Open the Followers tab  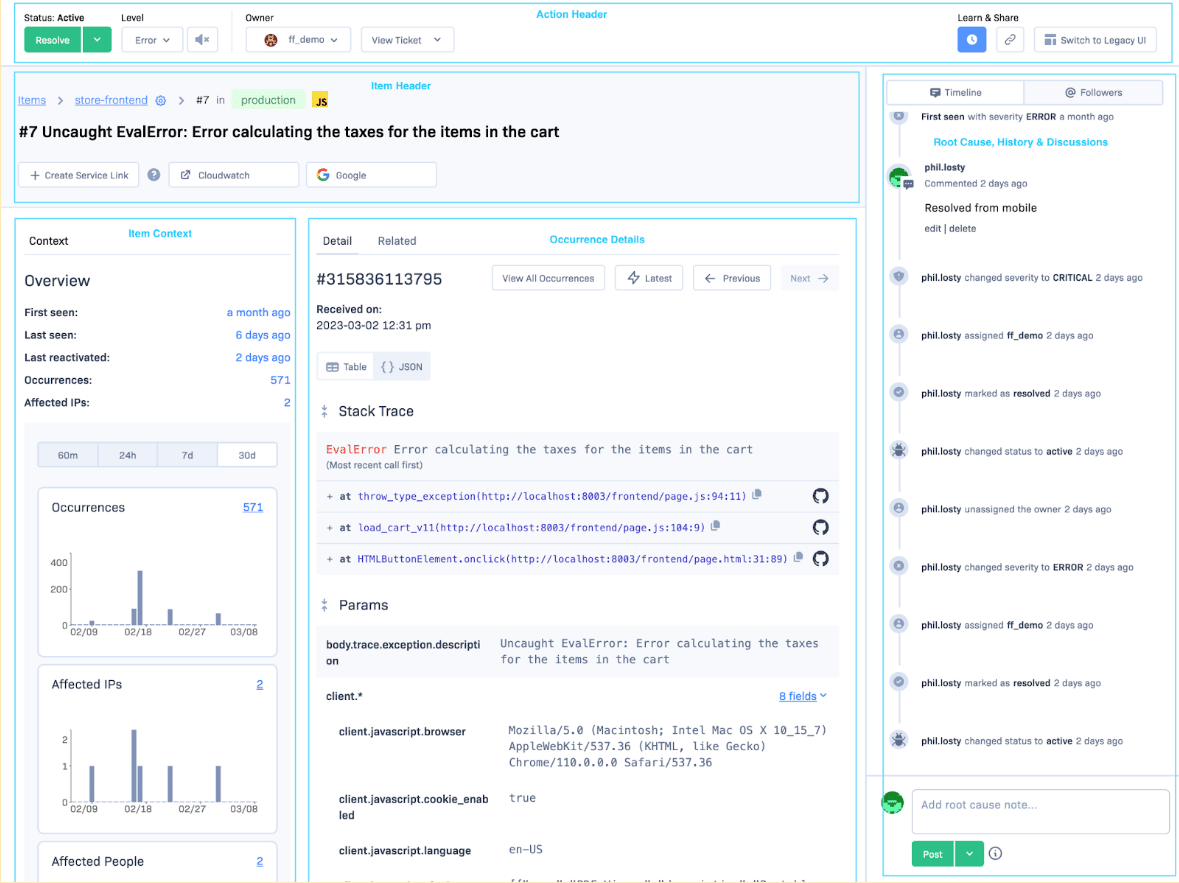click(1093, 92)
